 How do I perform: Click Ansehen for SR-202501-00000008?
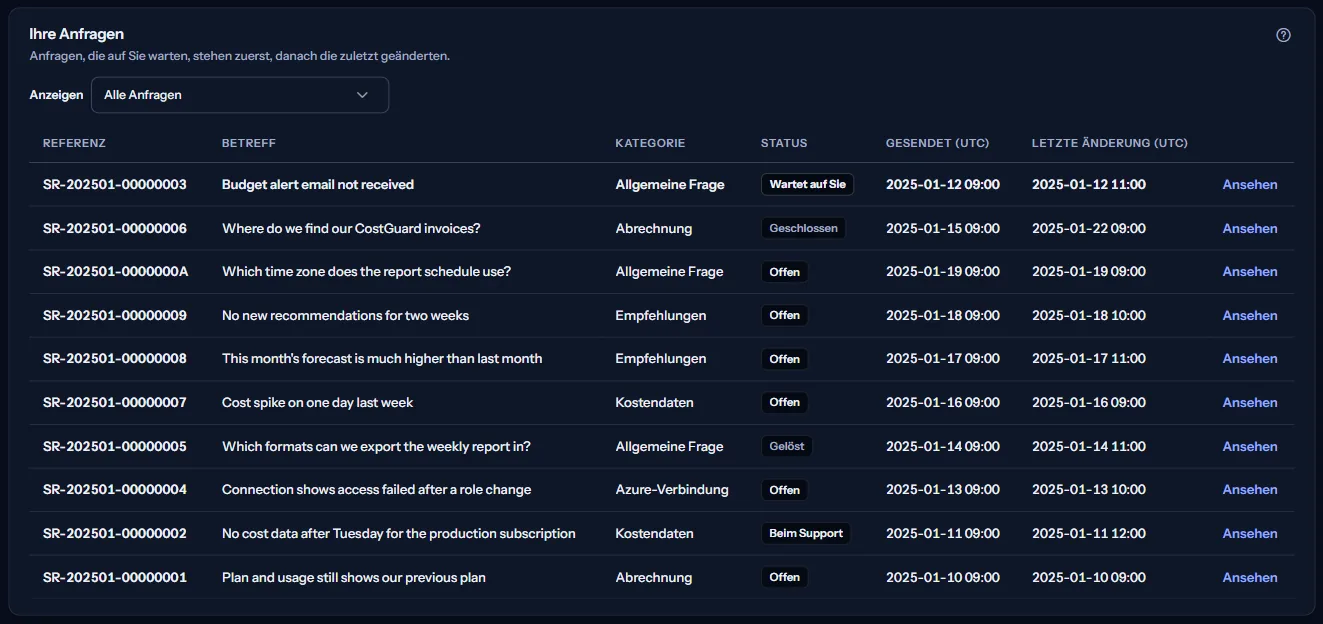tap(1250, 359)
